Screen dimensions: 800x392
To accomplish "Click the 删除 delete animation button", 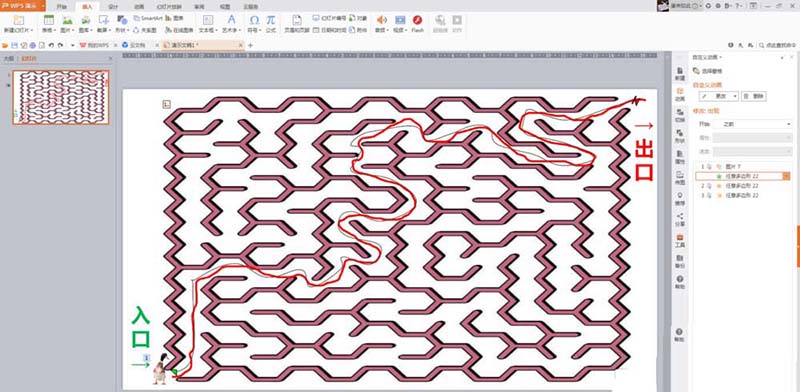I will coord(754,96).
